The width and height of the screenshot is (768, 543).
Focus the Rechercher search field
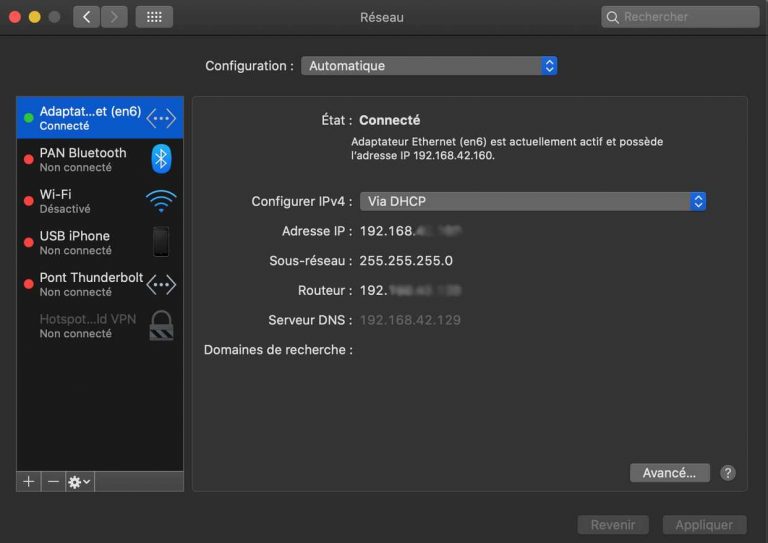pyautogui.click(x=680, y=17)
